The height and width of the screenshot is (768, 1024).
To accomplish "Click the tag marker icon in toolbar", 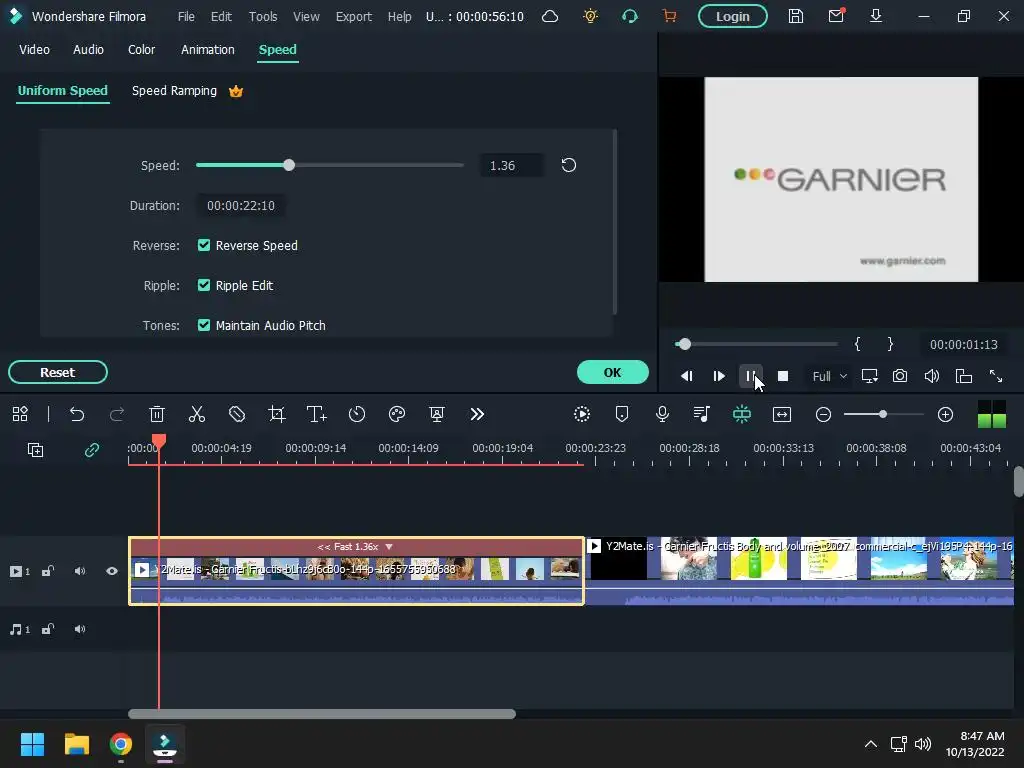I will click(x=236, y=414).
